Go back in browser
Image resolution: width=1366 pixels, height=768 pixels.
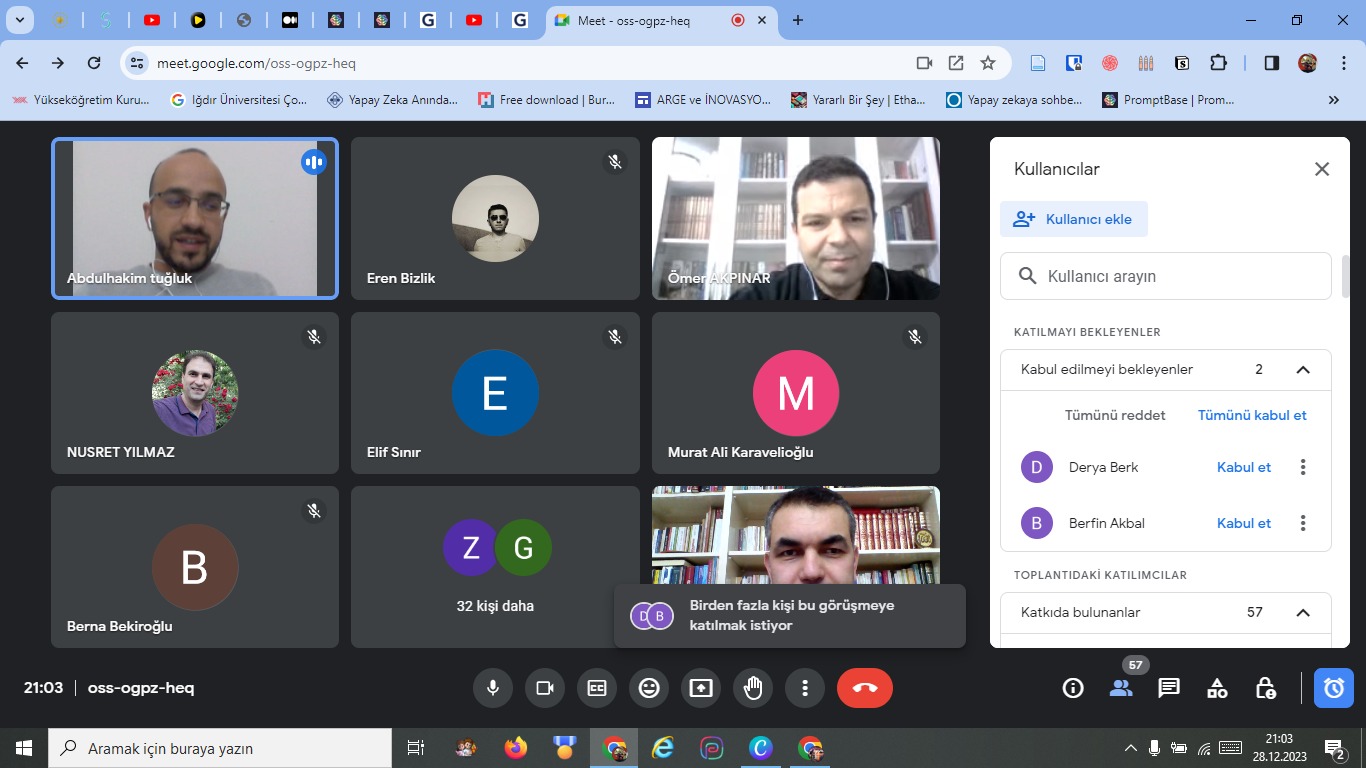22,63
